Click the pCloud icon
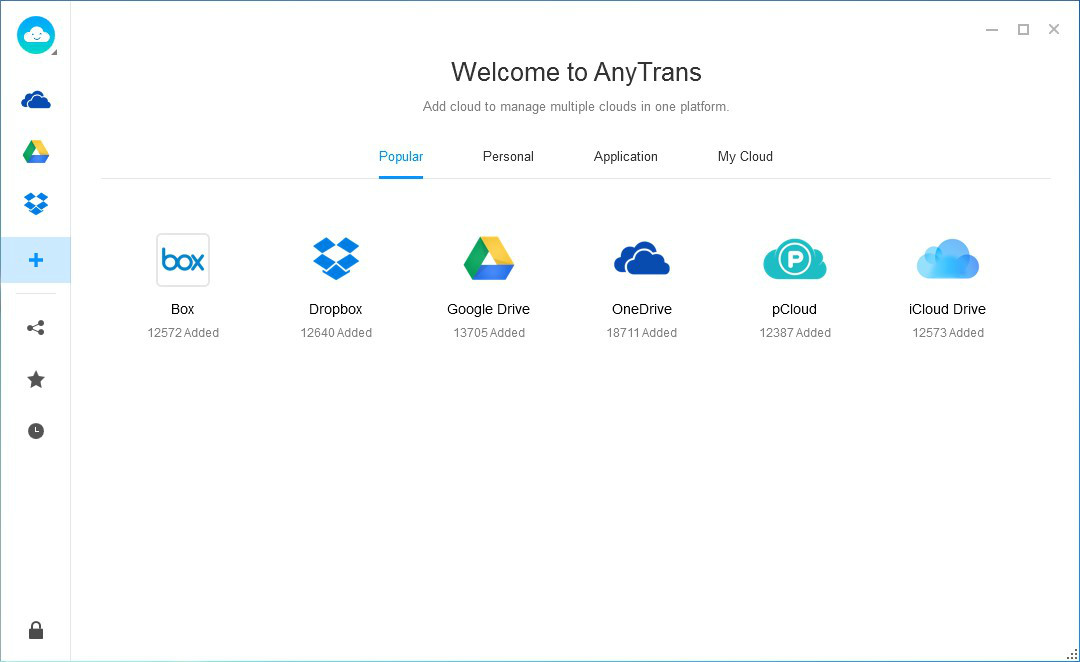The width and height of the screenshot is (1080, 662). [x=795, y=259]
